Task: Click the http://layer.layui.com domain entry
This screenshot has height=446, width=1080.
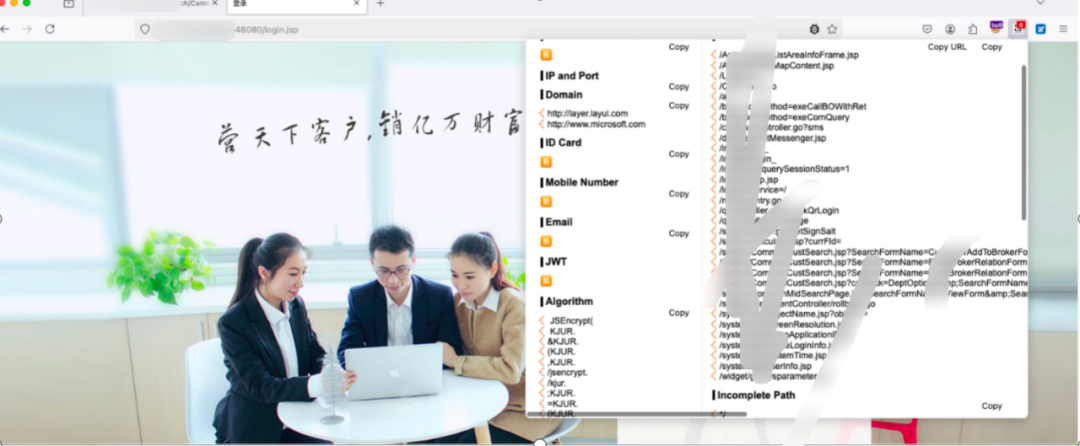Action: [588, 114]
